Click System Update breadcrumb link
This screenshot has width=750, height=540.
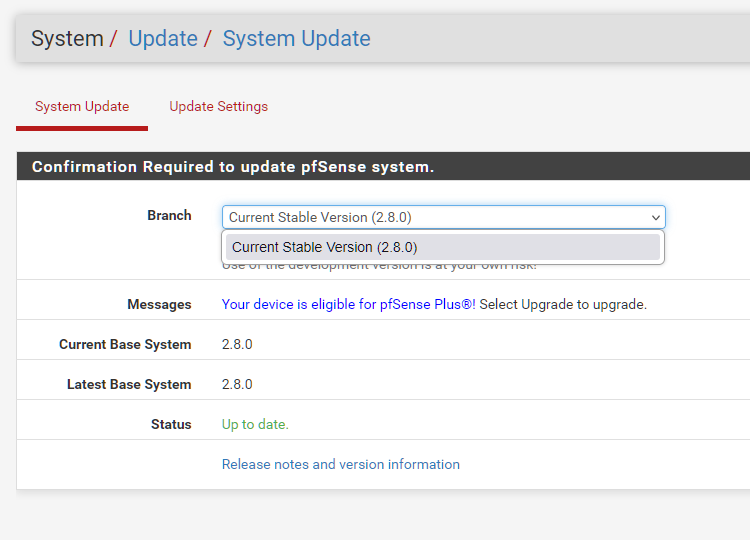point(297,38)
